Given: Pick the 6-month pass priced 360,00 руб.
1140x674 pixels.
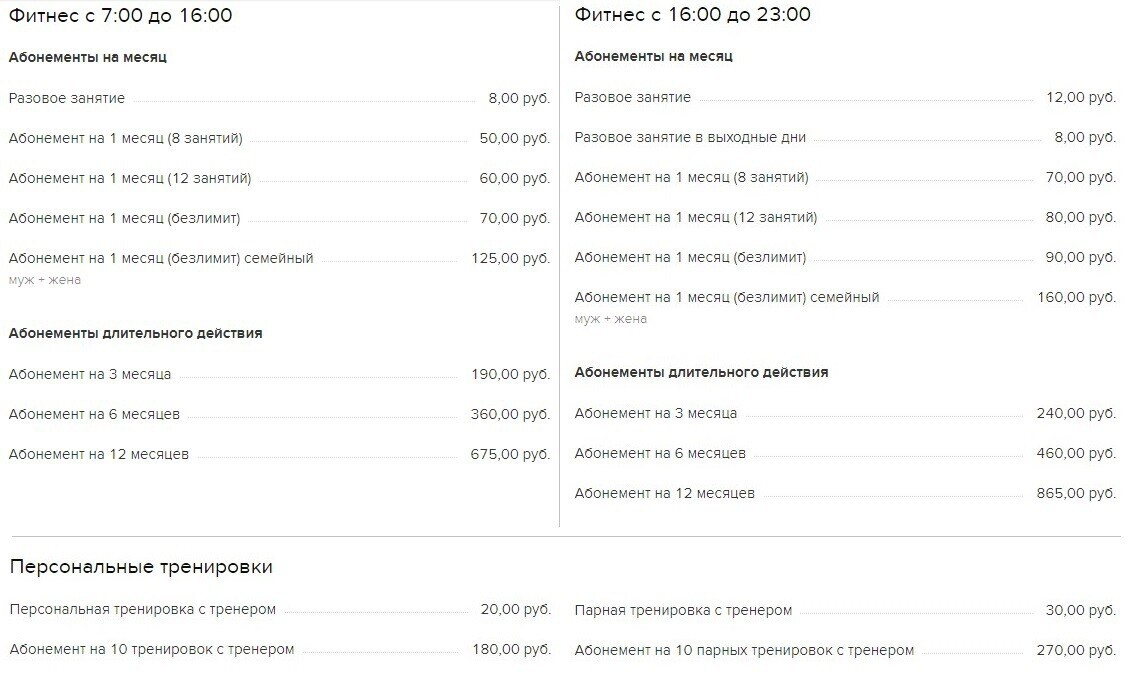Looking at the screenshot, I should 94,414.
